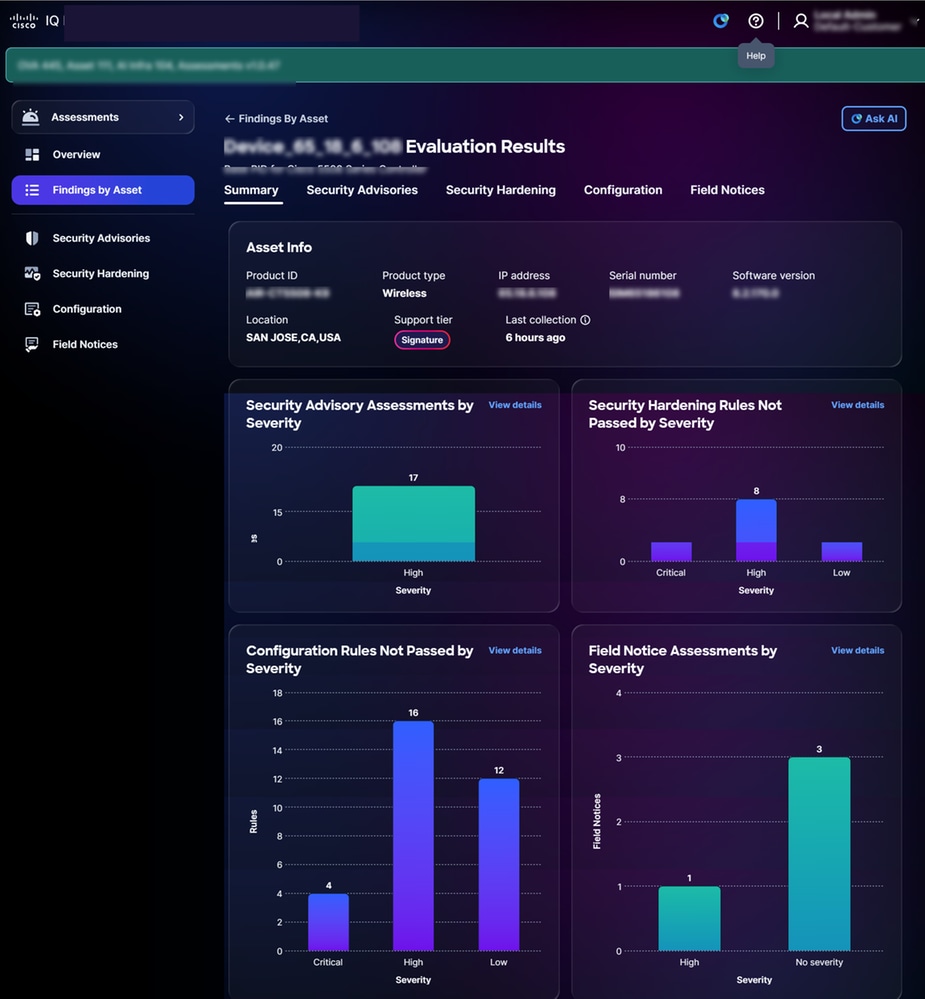Viewport: 925px width, 999px height.
Task: Open the Field Notices tab
Action: [x=728, y=190]
